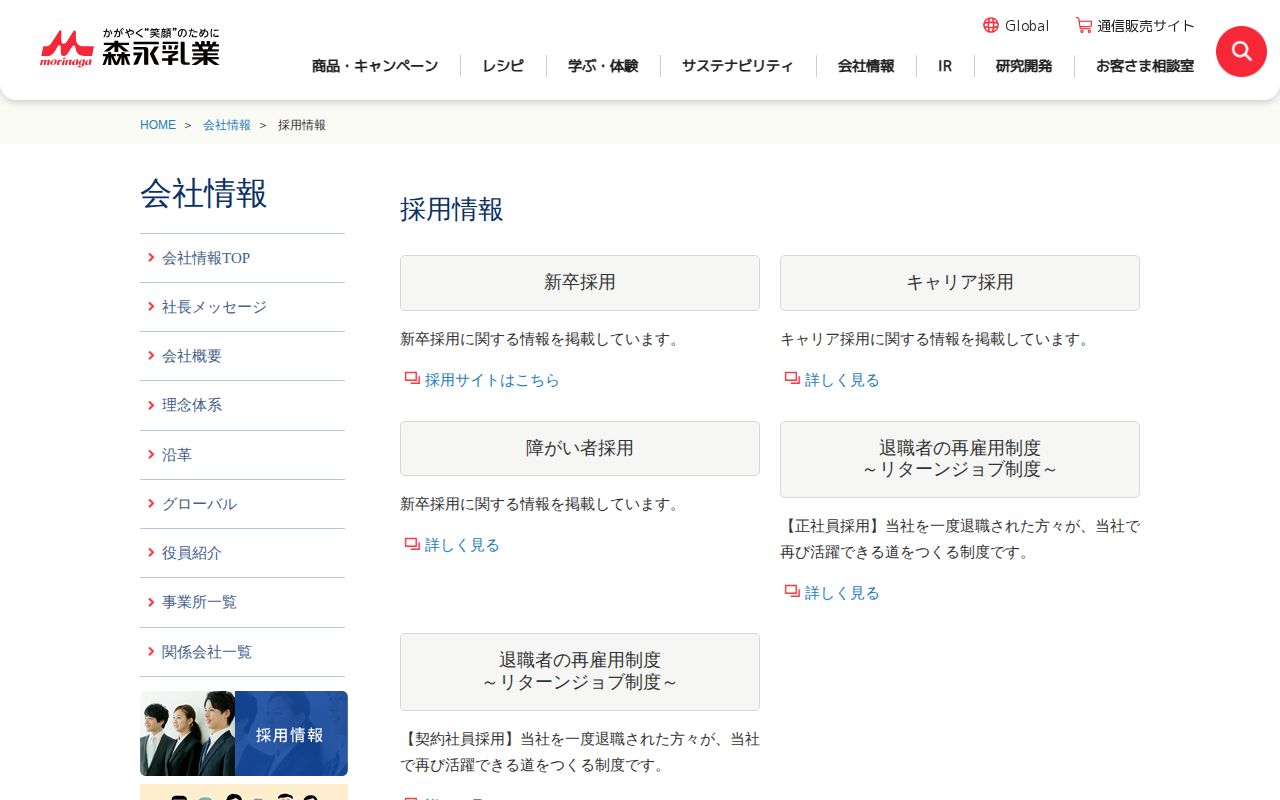The height and width of the screenshot is (800, 1280).
Task: Click the shopping cart icon for online shop
Action: point(1084,25)
